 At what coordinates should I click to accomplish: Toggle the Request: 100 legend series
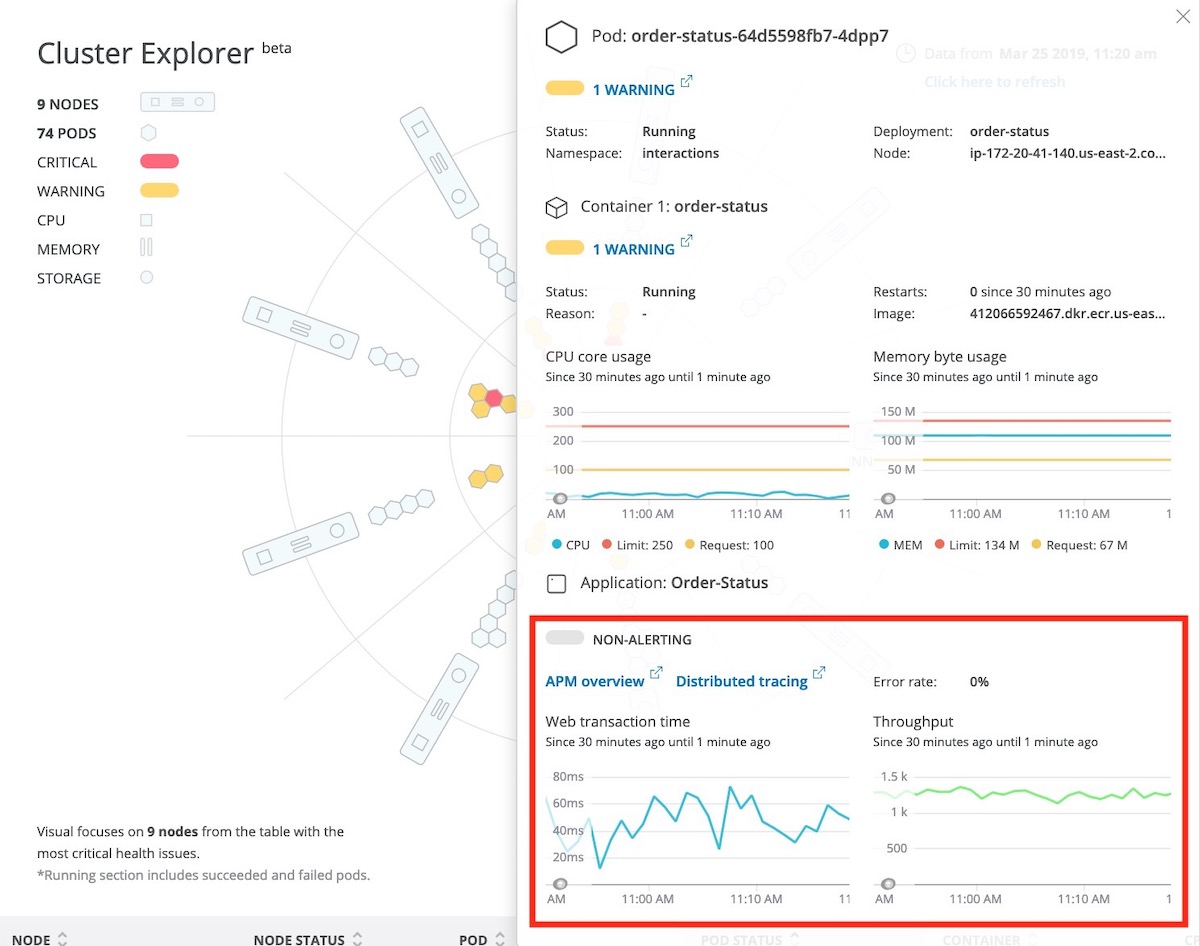[x=729, y=545]
